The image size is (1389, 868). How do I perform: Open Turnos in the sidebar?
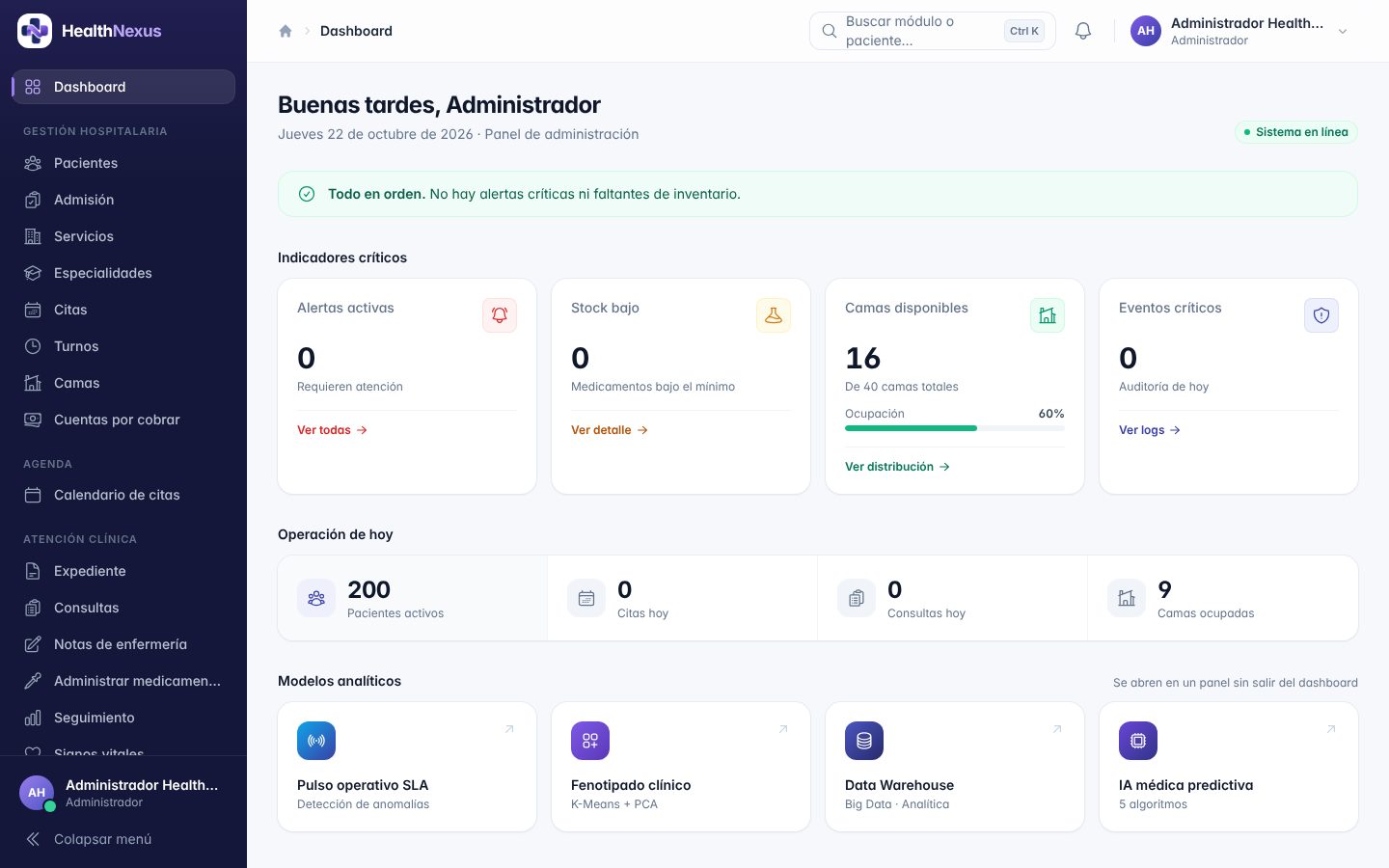[123, 346]
